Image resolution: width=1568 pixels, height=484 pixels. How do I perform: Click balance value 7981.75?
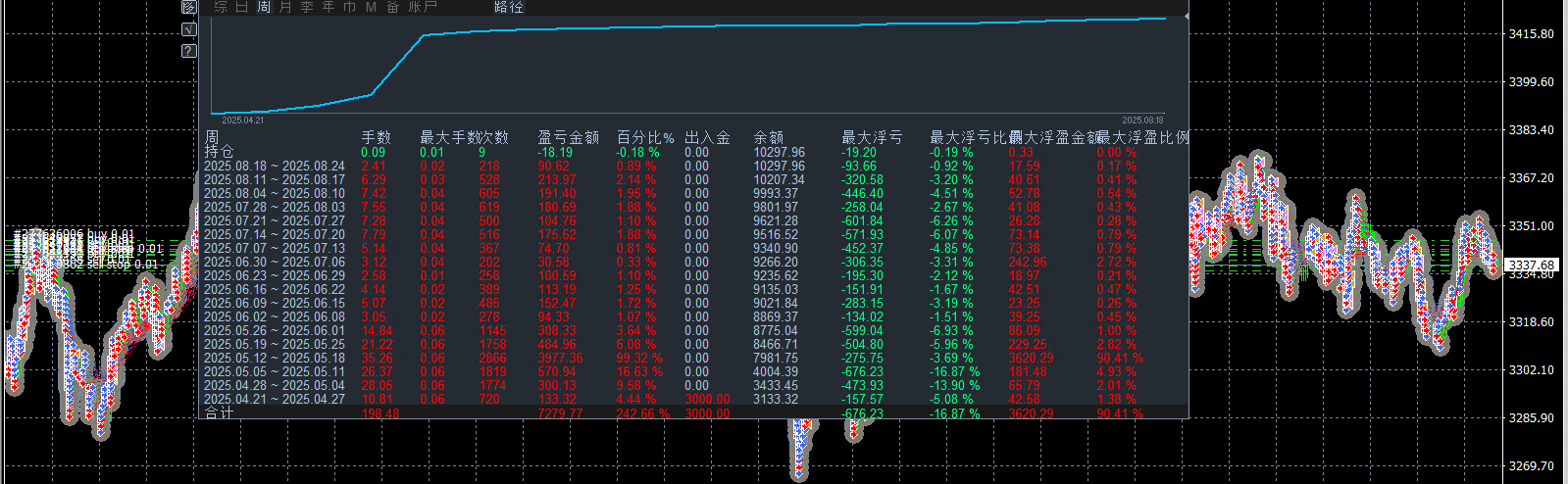[776, 358]
